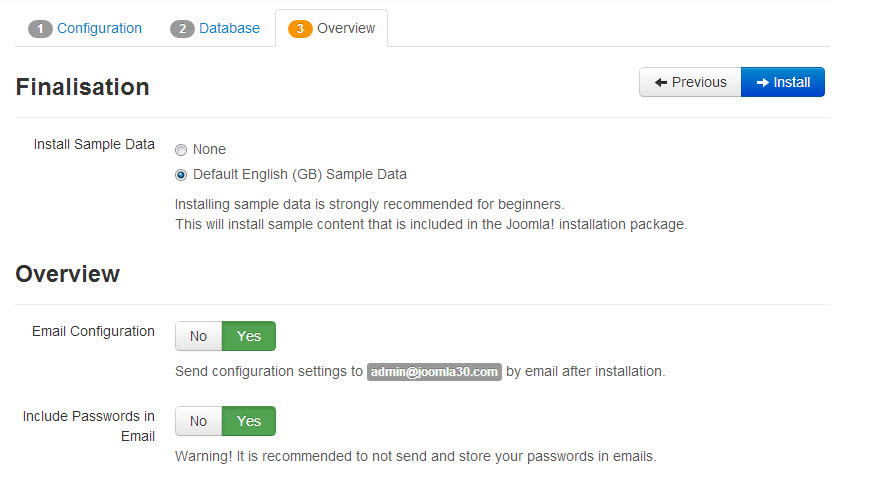Go back to the Configuration tab label
The width and height of the screenshot is (885, 485).
click(x=99, y=28)
